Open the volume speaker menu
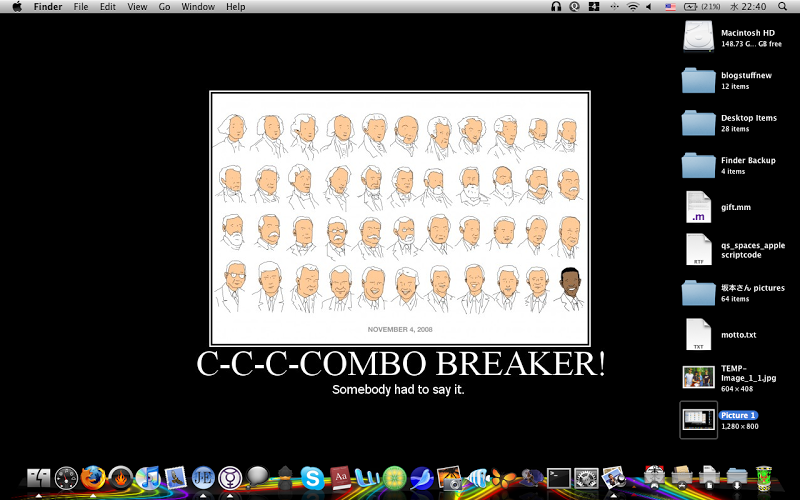This screenshot has height=500, width=800. [649, 7]
